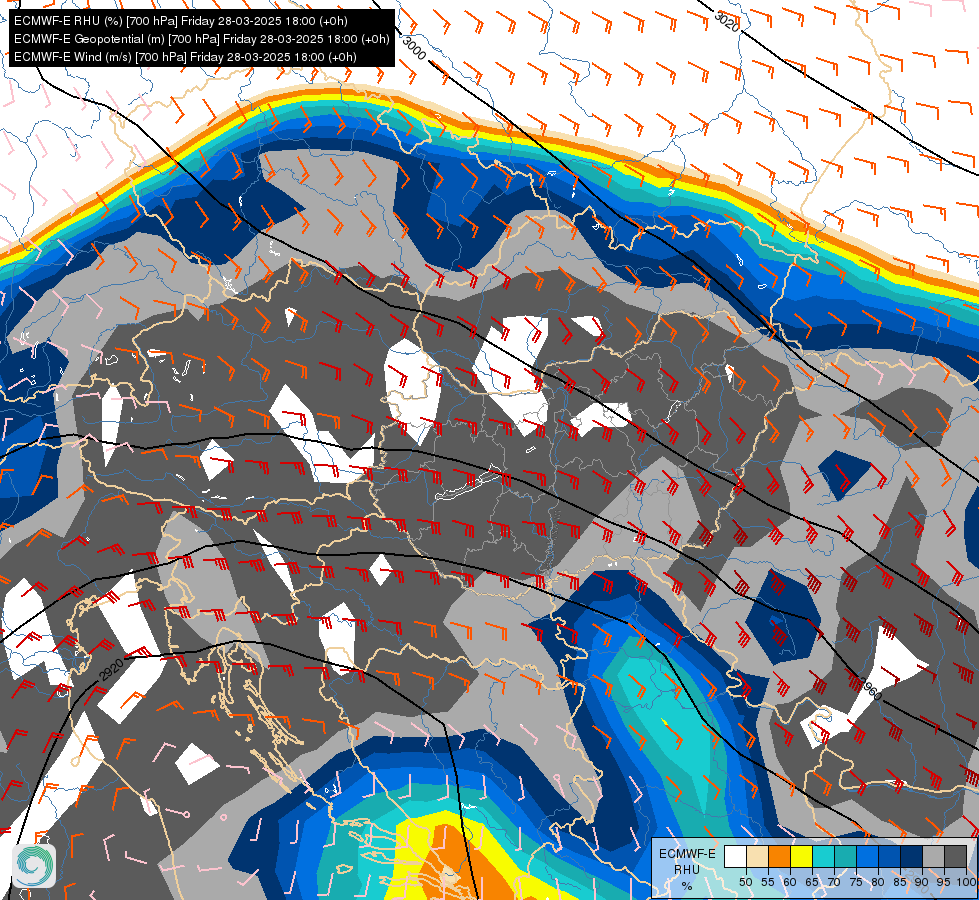Click the ECMWF-E label in the legend
This screenshot has width=979, height=900.
click(687, 854)
